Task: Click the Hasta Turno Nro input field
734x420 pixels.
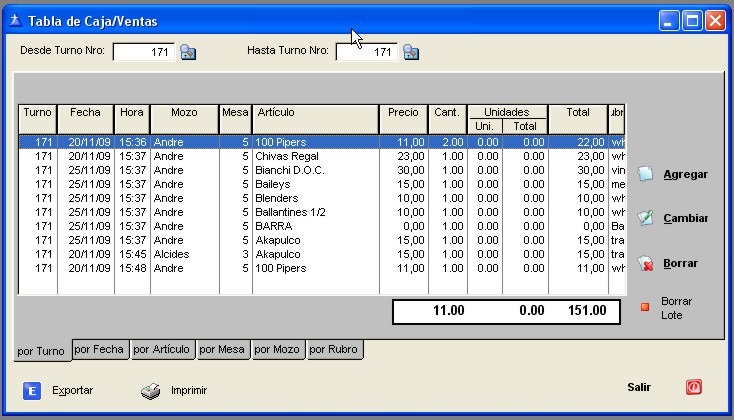Action: click(366, 52)
